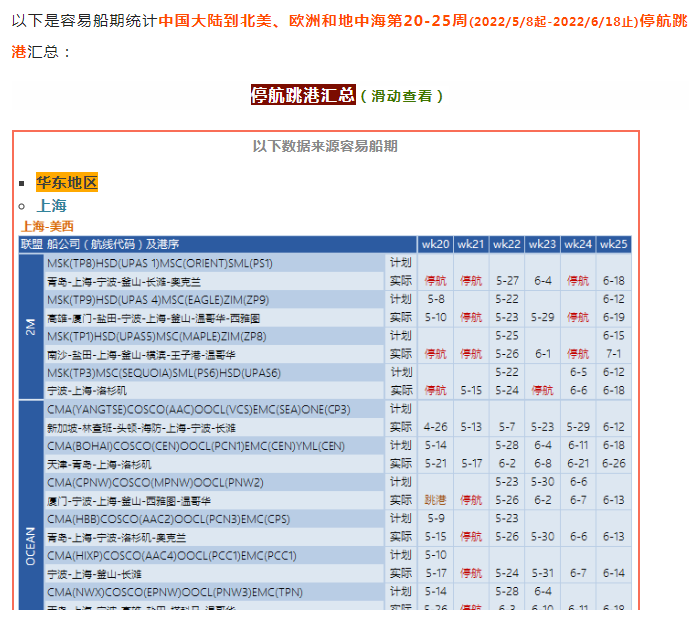Click the wk25 column header
695x639 pixels.
pos(613,244)
